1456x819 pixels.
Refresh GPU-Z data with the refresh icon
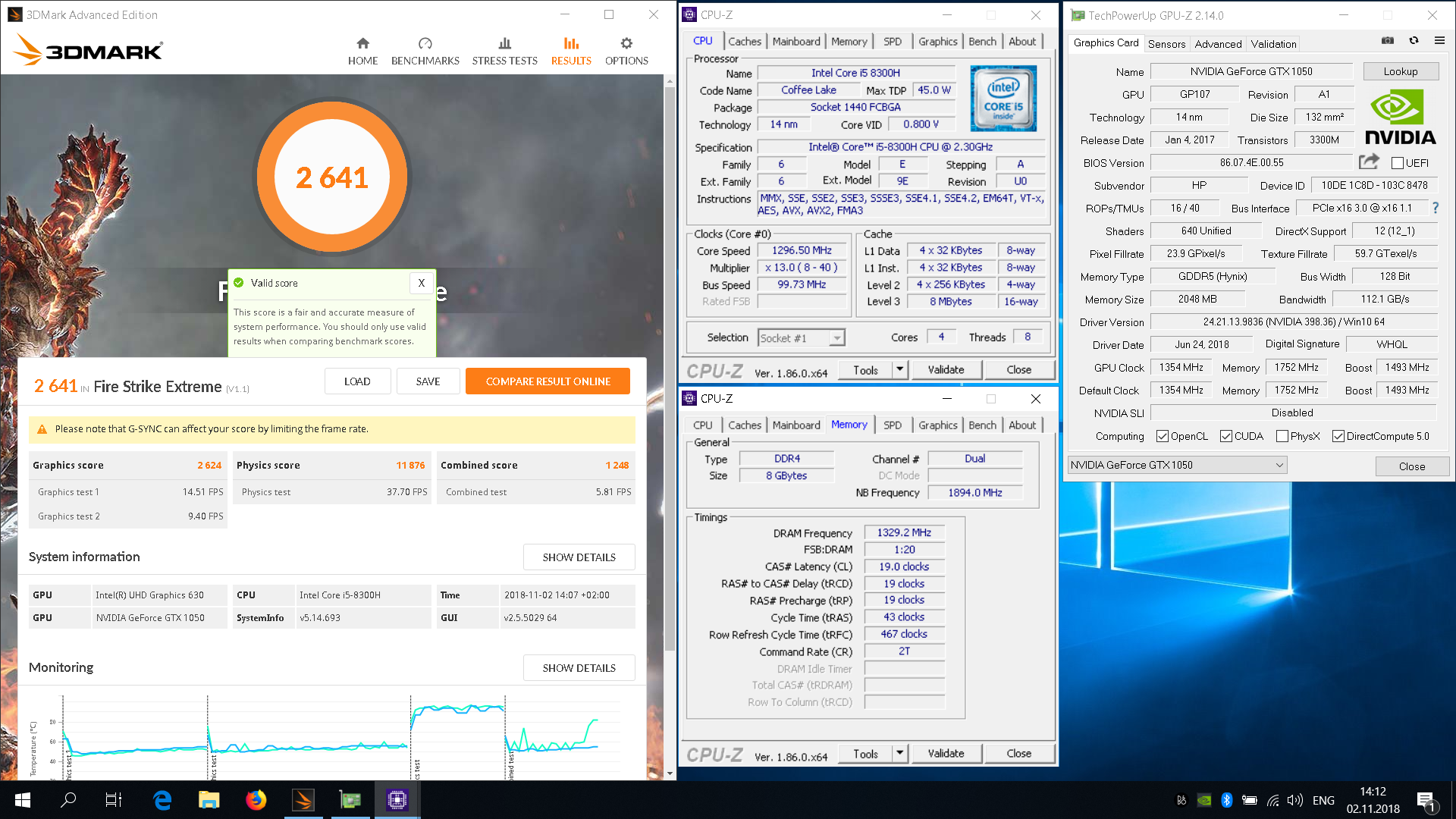click(1414, 41)
